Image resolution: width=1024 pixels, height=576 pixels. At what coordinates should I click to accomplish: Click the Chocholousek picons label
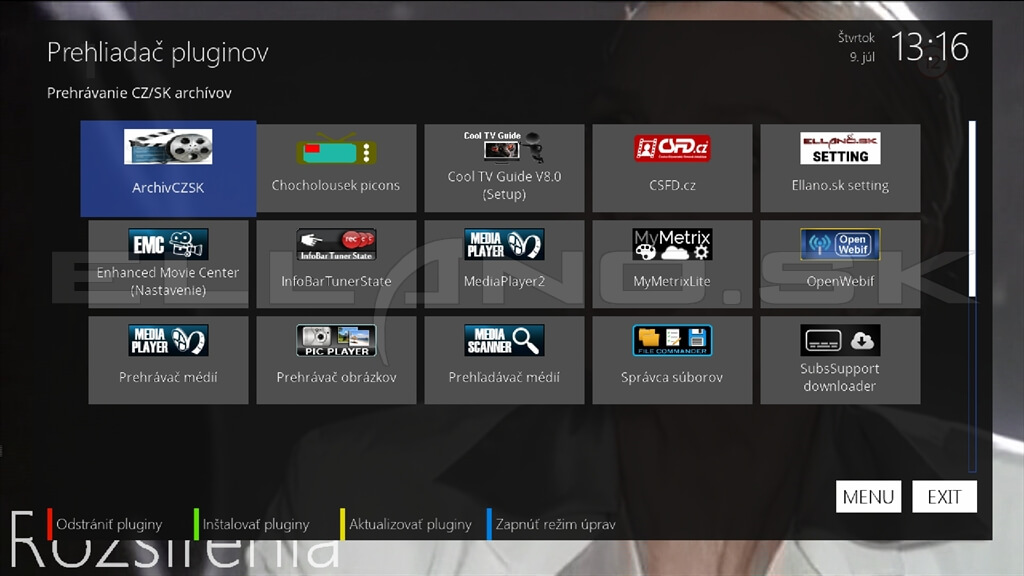[336, 185]
